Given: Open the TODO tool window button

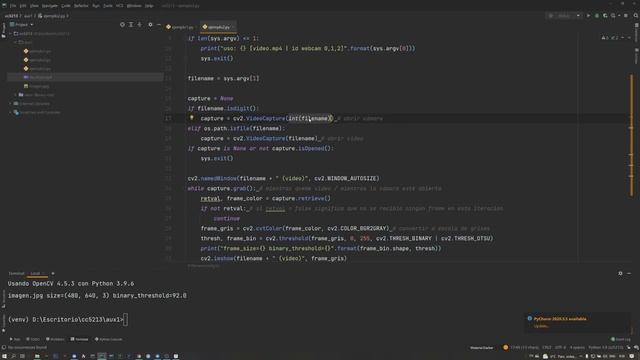Looking at the screenshot, I should (x=33, y=339).
